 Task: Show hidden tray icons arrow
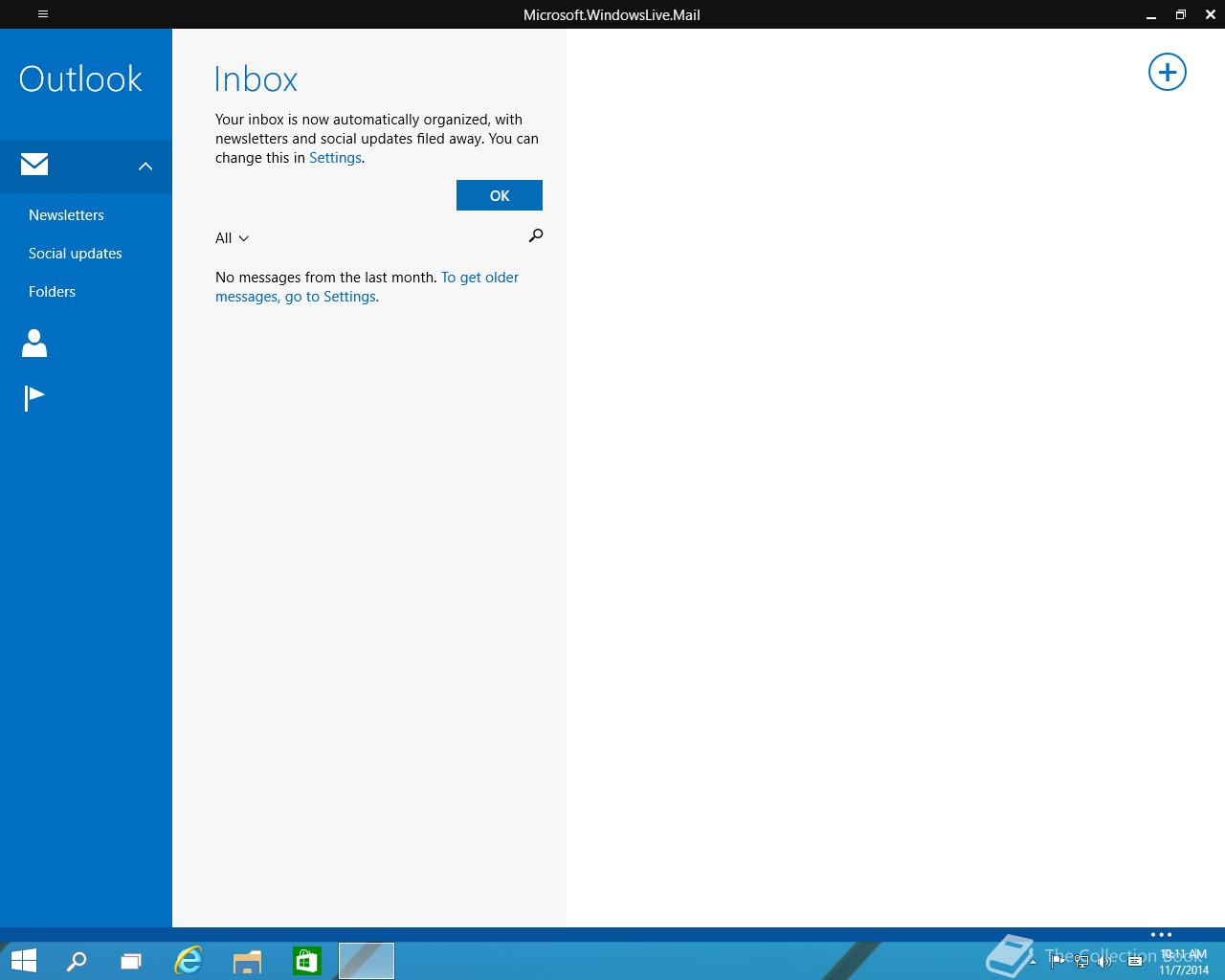[1033, 962]
